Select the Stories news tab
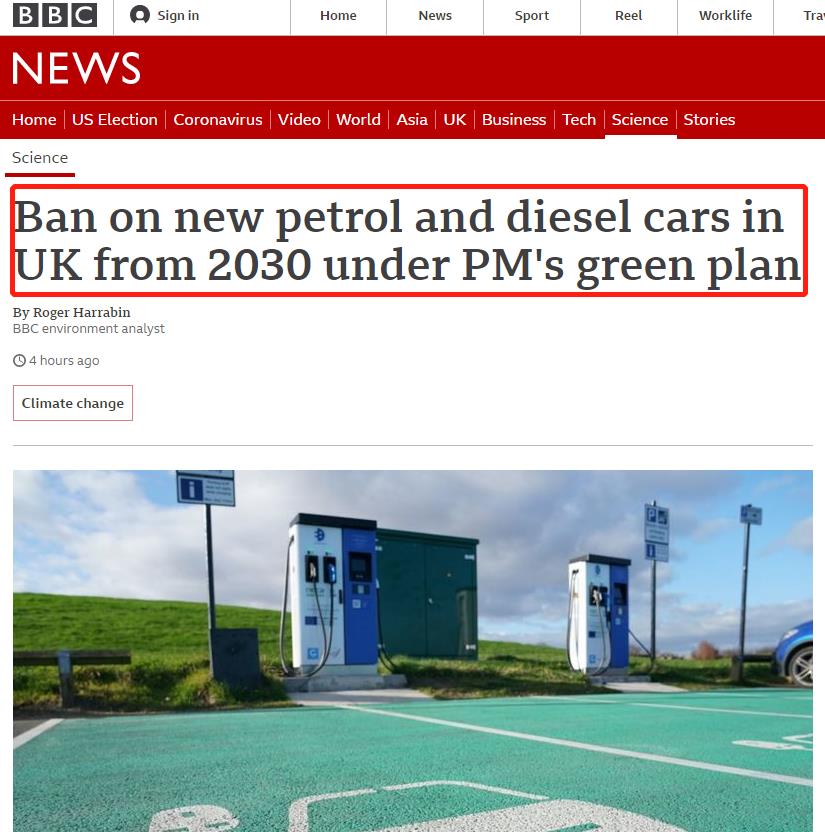 [709, 119]
